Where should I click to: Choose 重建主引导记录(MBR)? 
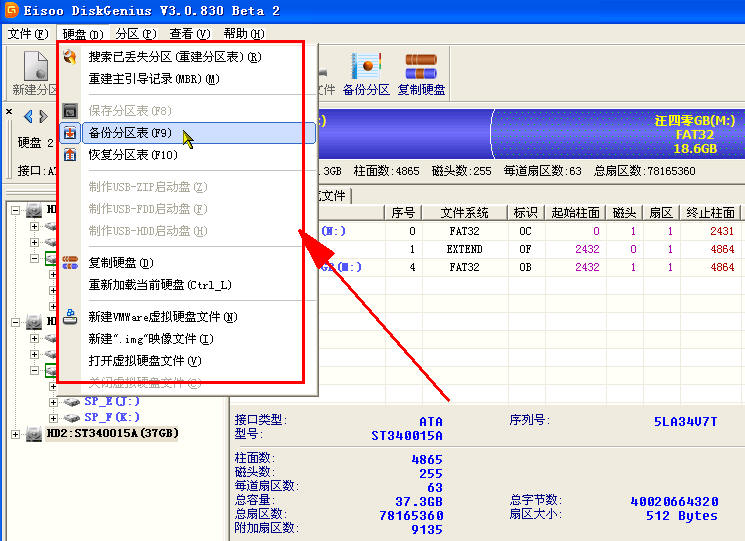point(153,79)
